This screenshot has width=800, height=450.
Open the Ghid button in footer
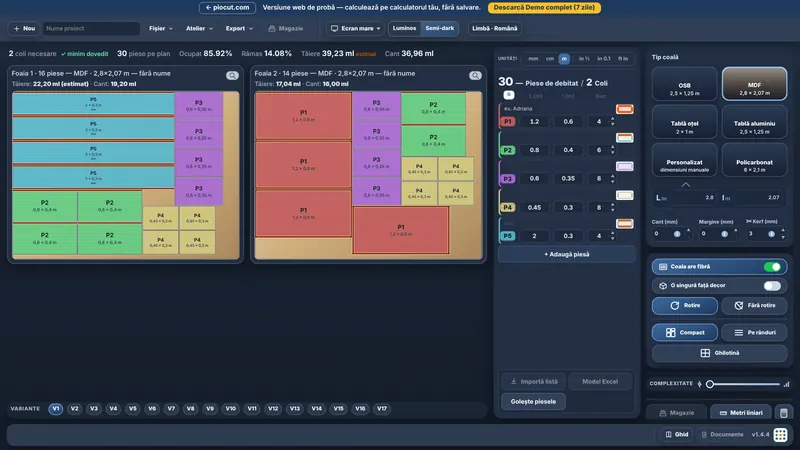[677, 435]
